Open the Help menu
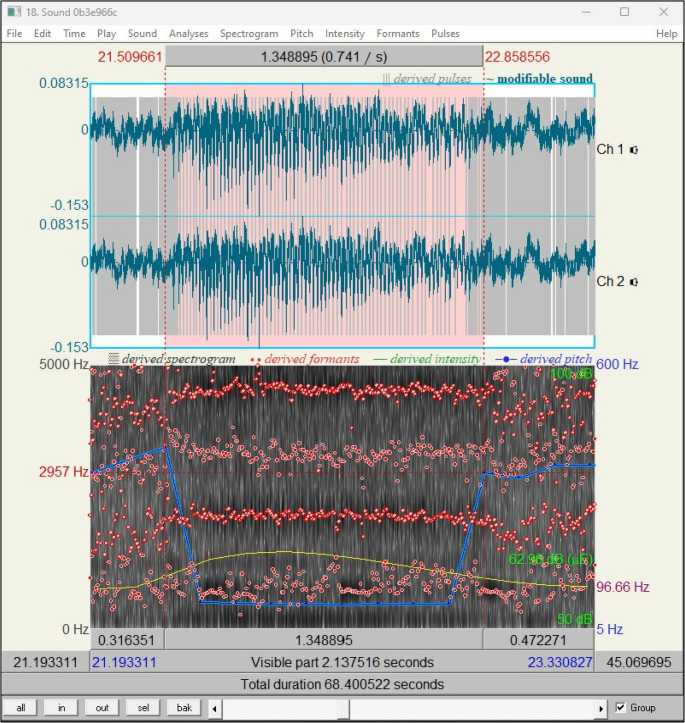The image size is (685, 723). coord(667,34)
